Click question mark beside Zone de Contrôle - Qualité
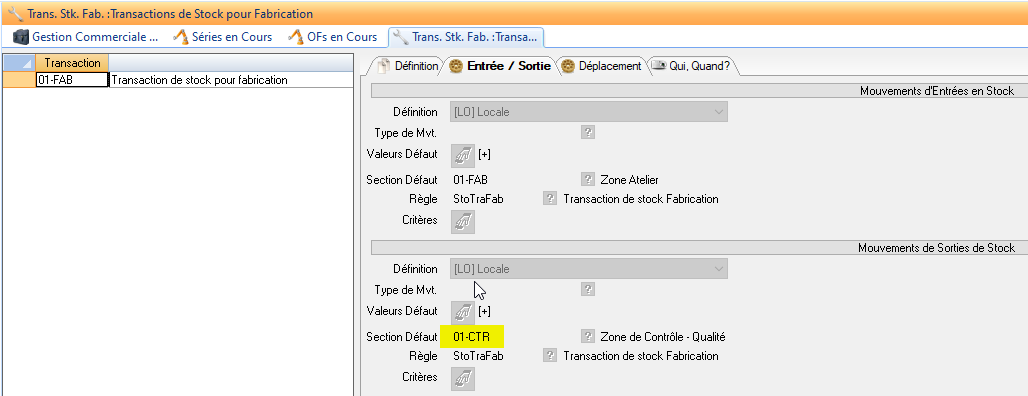The width and height of the screenshot is (1028, 396). 587,336
